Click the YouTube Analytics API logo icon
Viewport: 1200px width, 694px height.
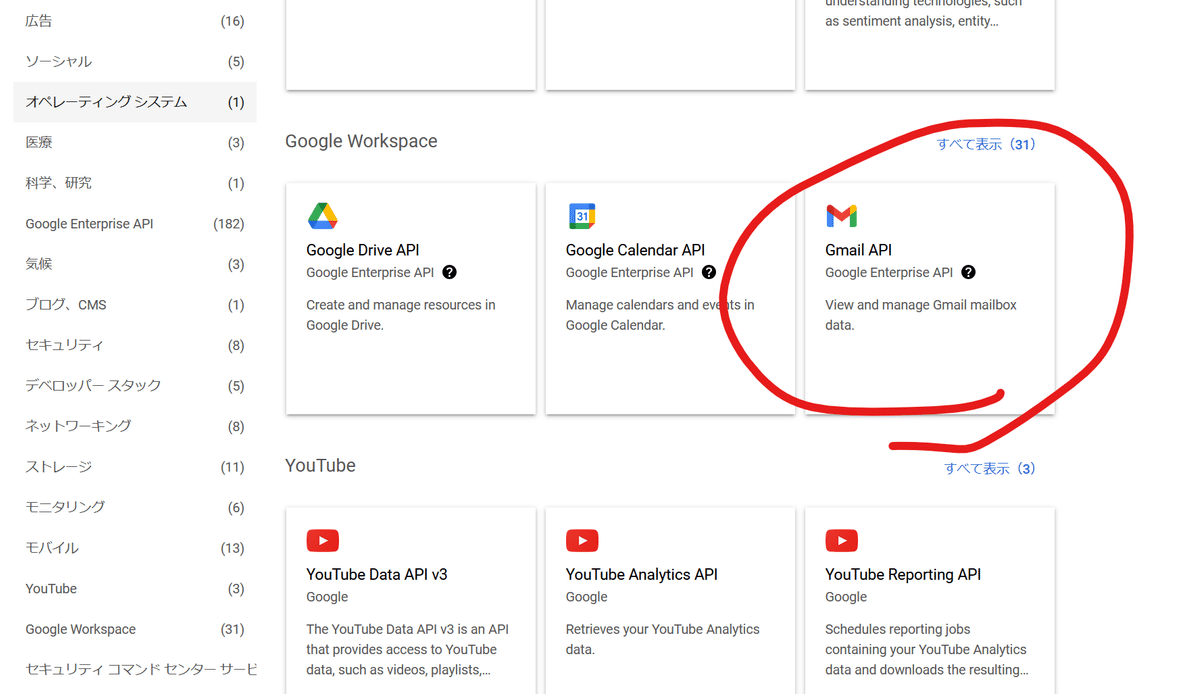[x=582, y=541]
